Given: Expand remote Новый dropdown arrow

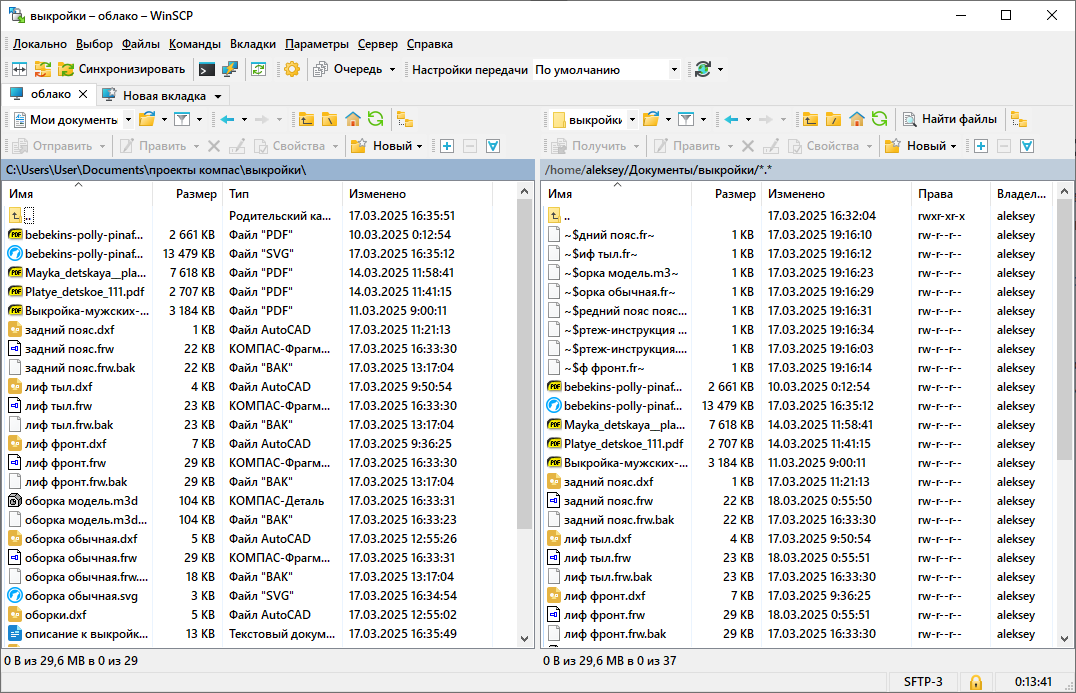Looking at the screenshot, I should point(953,146).
